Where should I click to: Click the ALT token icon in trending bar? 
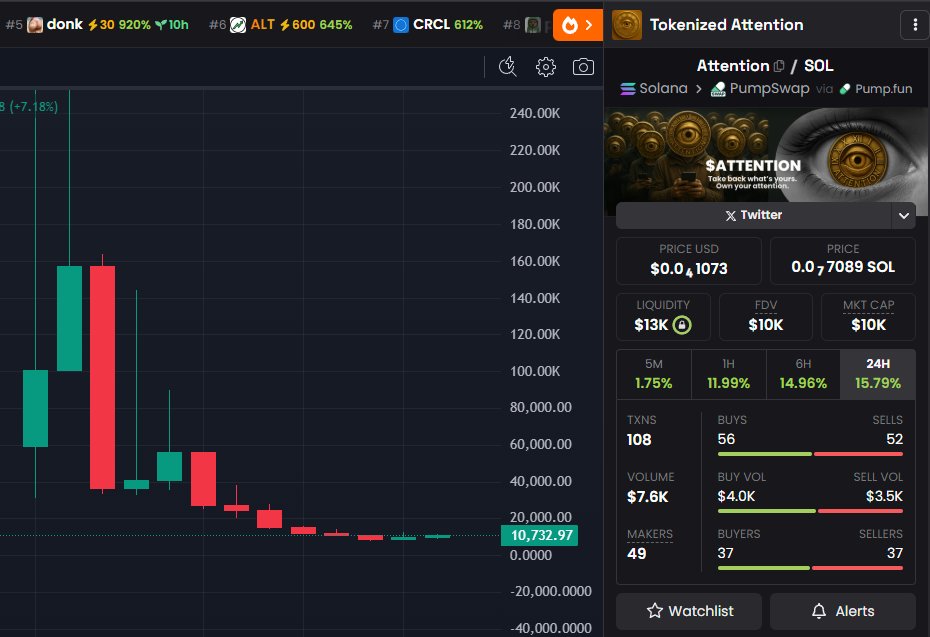238,25
